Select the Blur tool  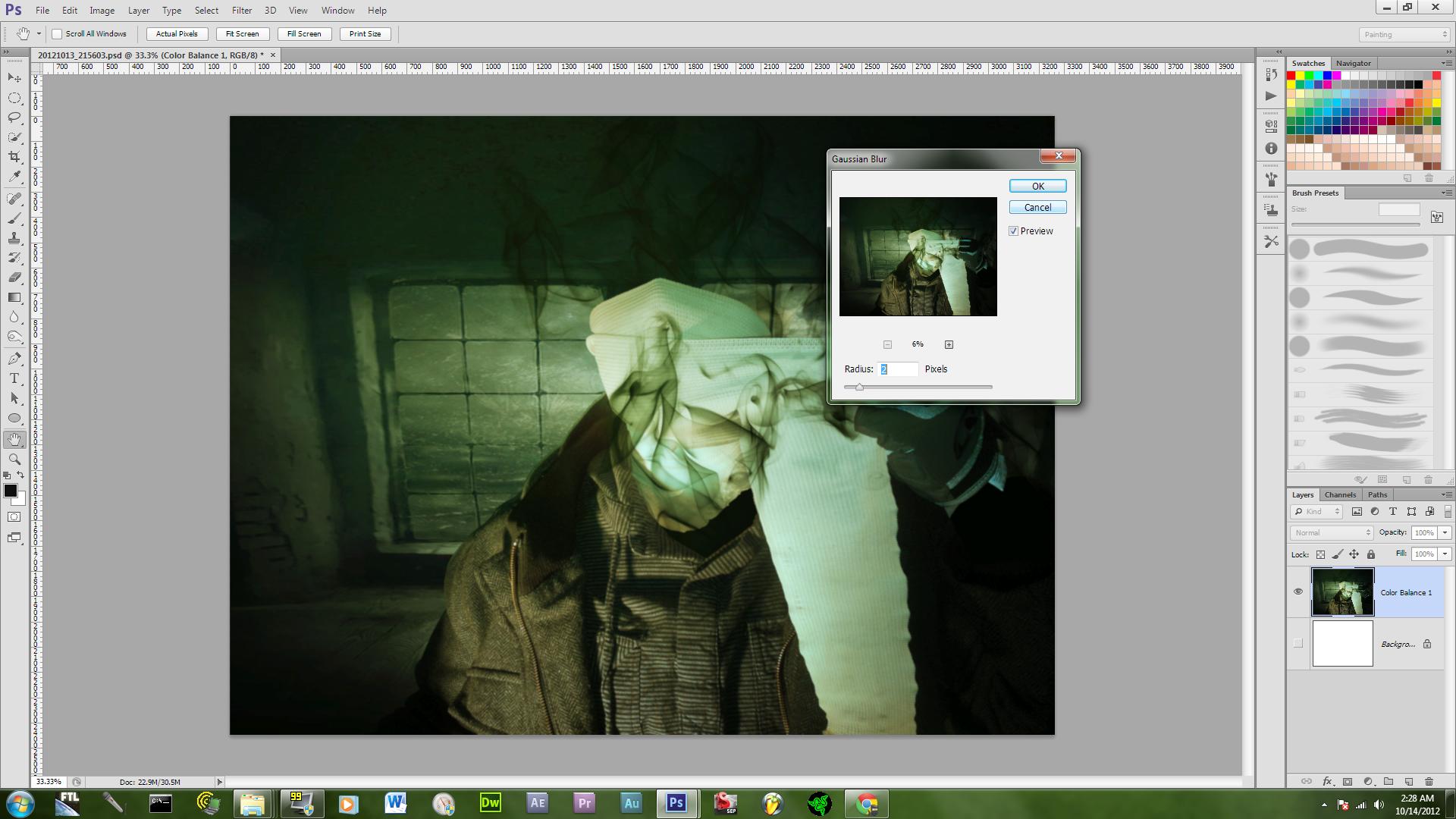(x=14, y=317)
